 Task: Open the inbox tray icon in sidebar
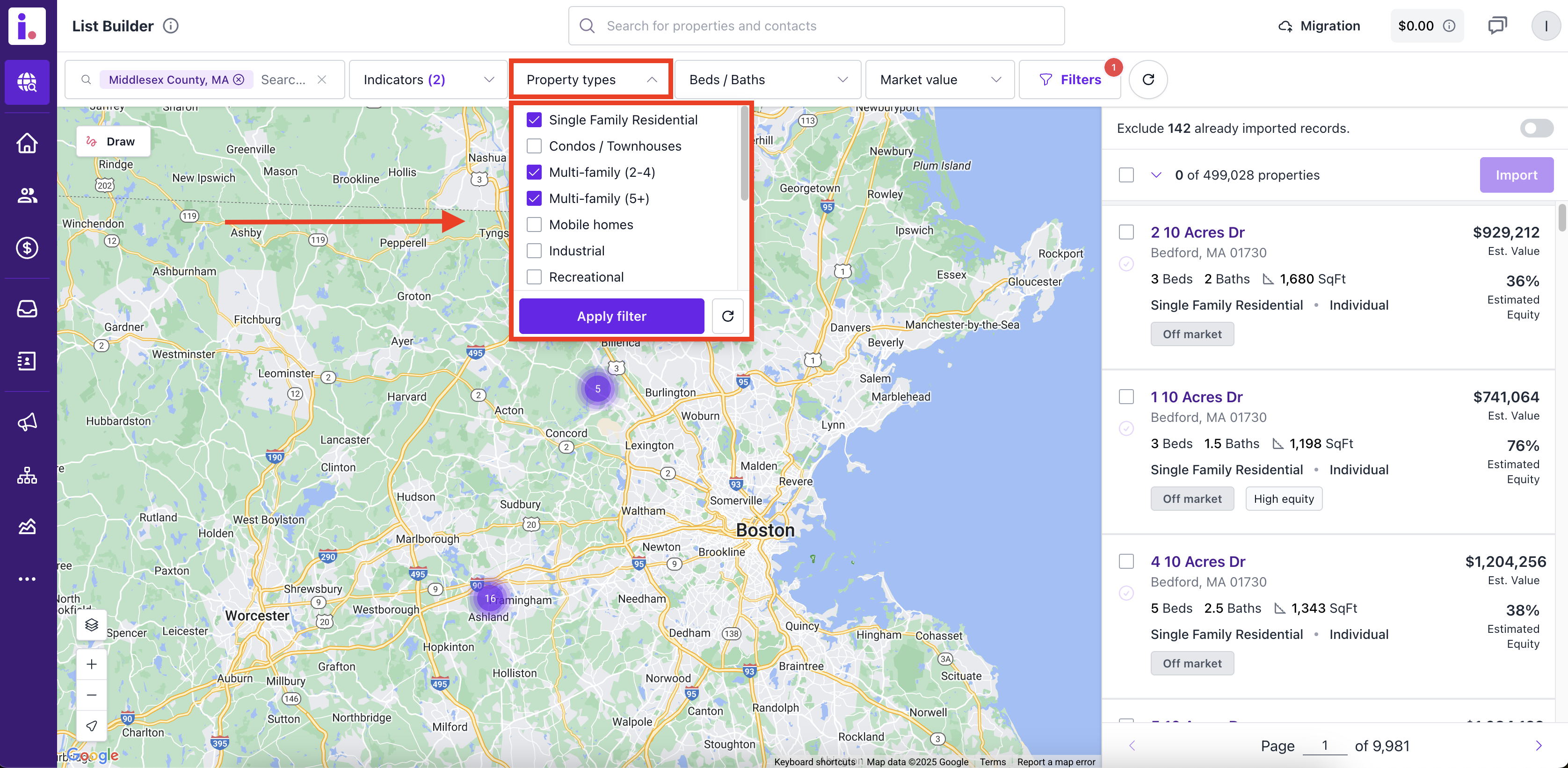27,309
